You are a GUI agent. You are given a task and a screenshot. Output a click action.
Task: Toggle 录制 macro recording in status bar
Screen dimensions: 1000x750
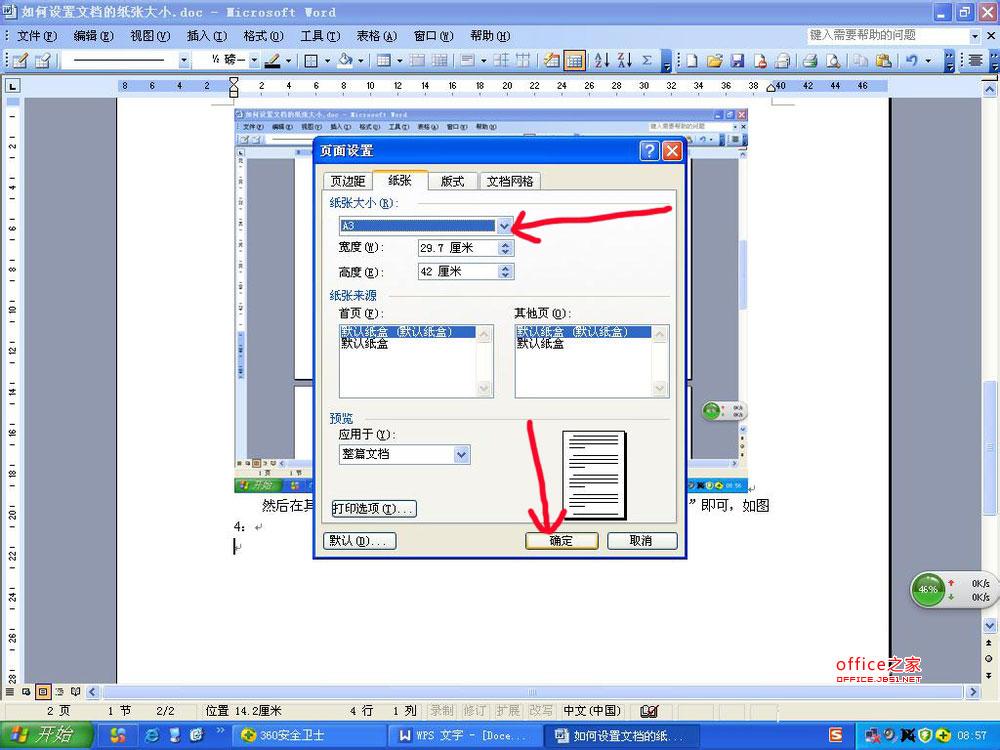click(x=441, y=710)
